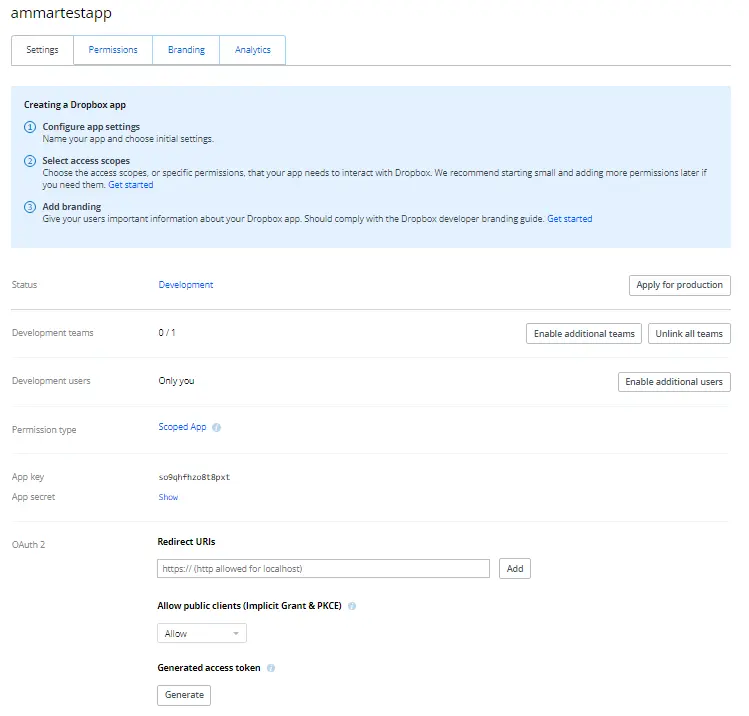Click the 'Creating a Dropbox app' heading
This screenshot has height=716, width=749.
tap(75, 105)
